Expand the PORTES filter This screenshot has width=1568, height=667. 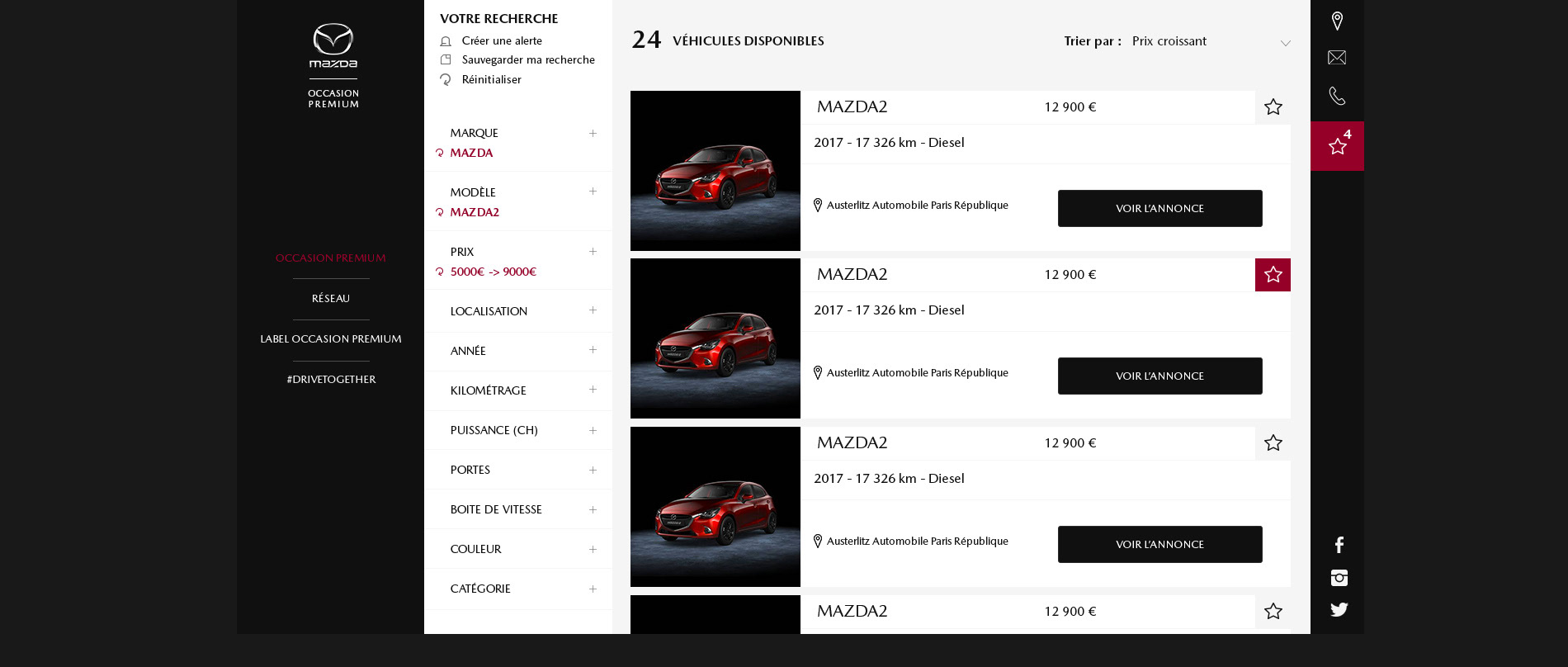click(x=593, y=470)
